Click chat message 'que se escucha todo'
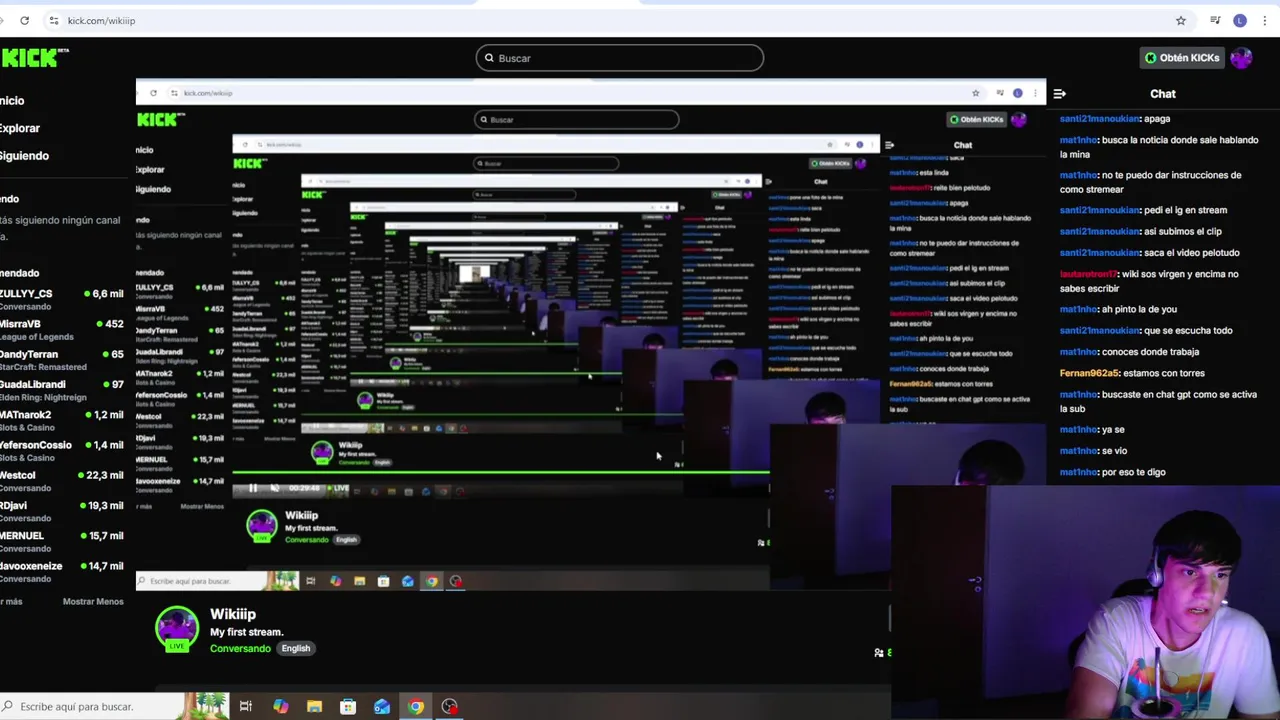1280x720 pixels. pos(1188,331)
